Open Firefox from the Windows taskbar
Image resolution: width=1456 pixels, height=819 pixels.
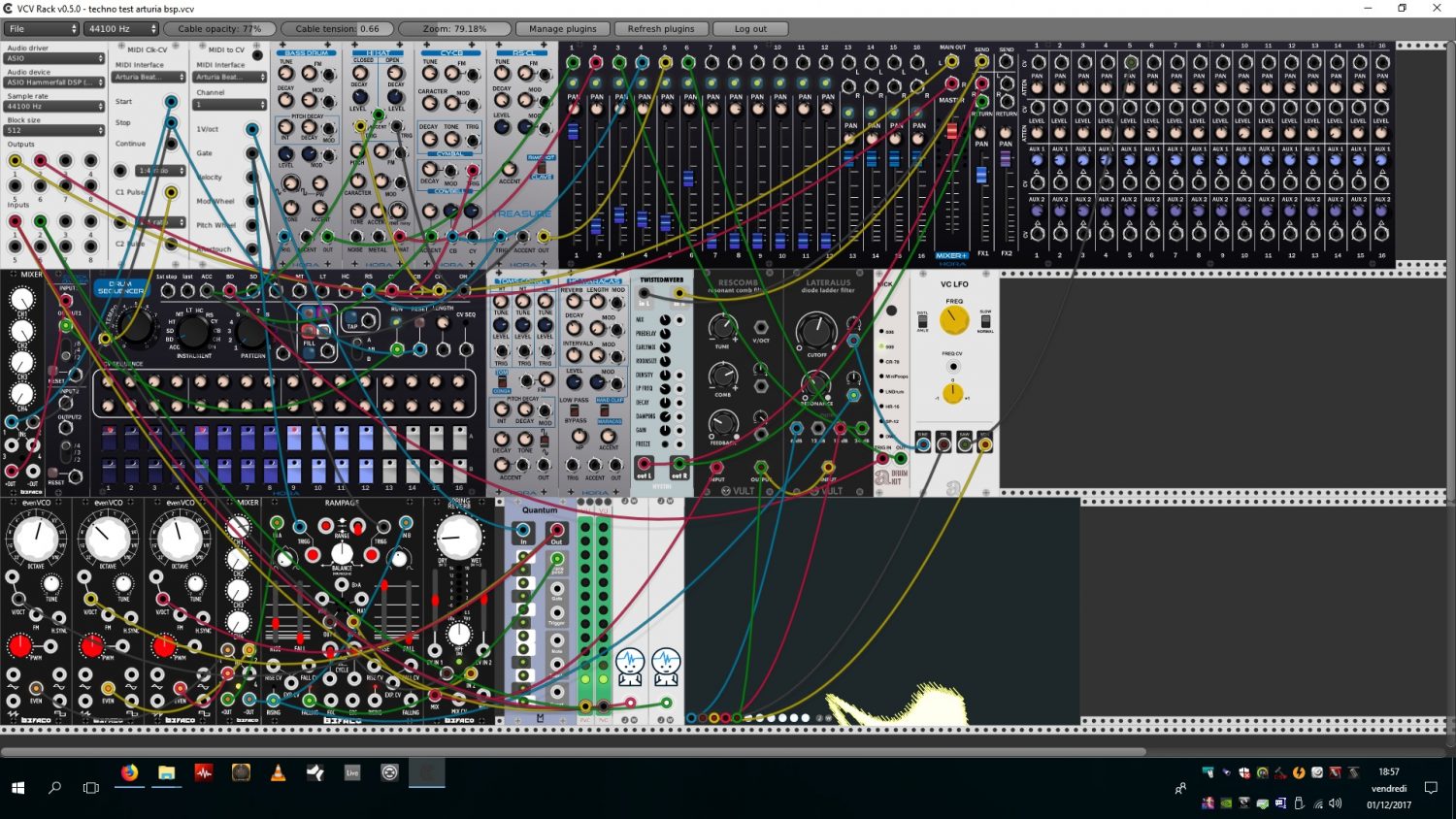[x=129, y=773]
